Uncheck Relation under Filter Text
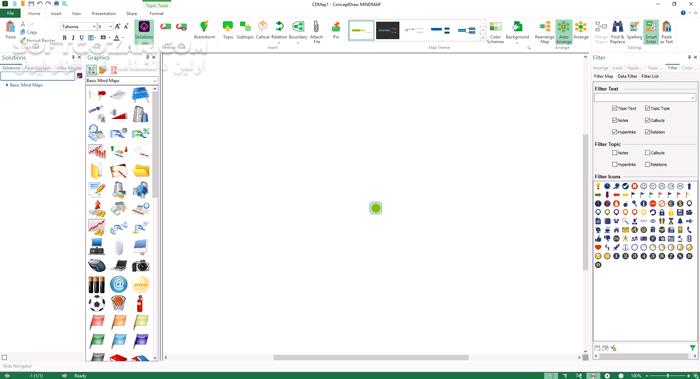The image size is (700, 379). click(x=647, y=132)
